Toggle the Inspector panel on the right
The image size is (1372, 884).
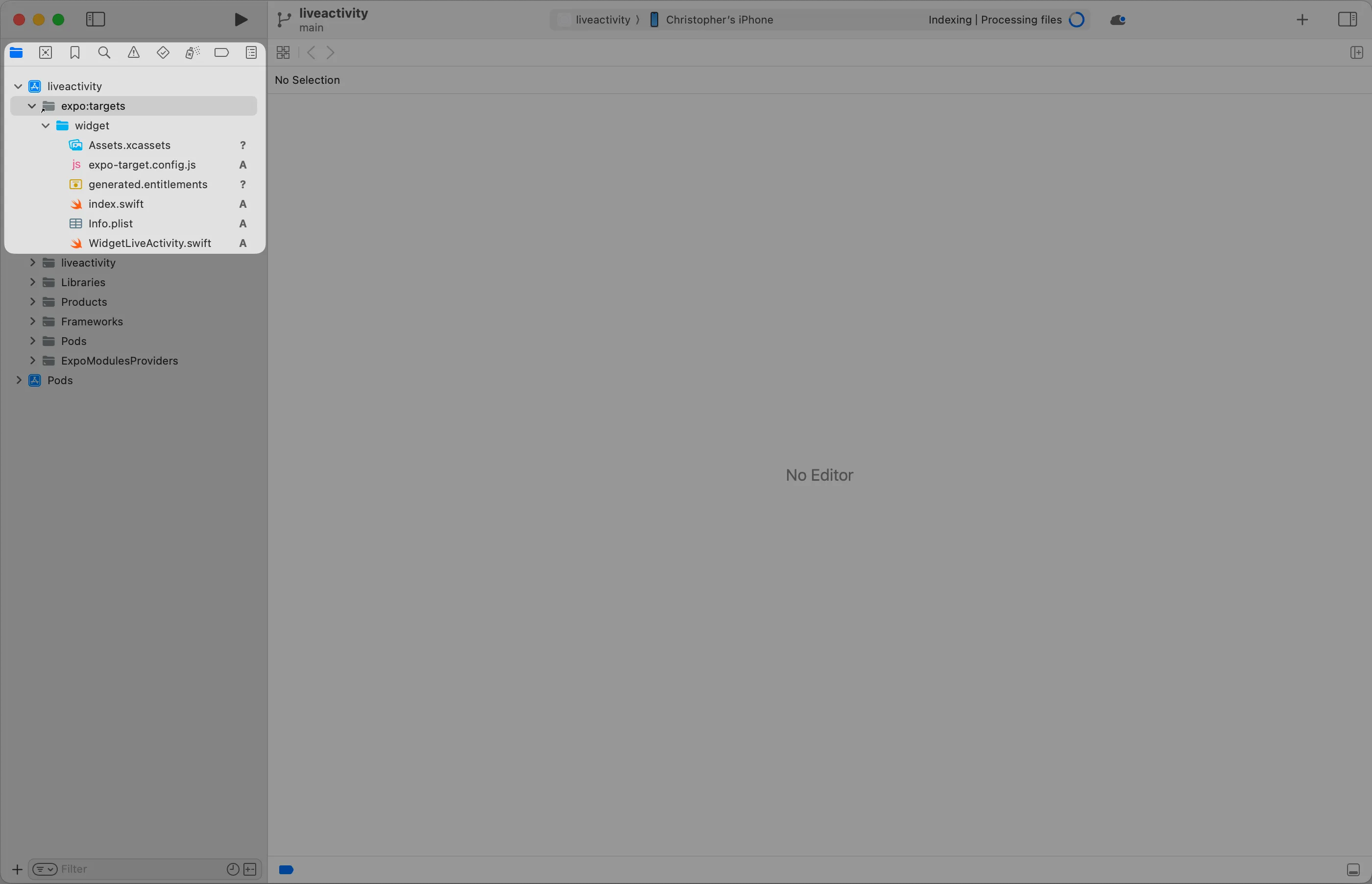coord(1348,19)
